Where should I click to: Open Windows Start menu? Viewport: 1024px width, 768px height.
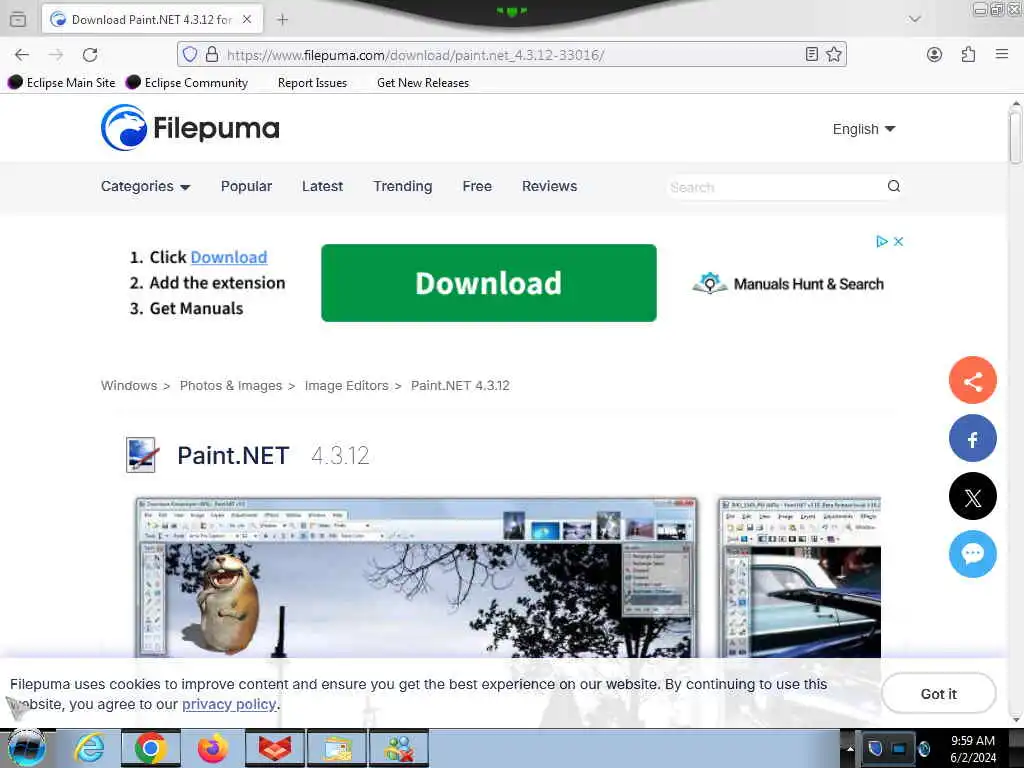pos(27,748)
